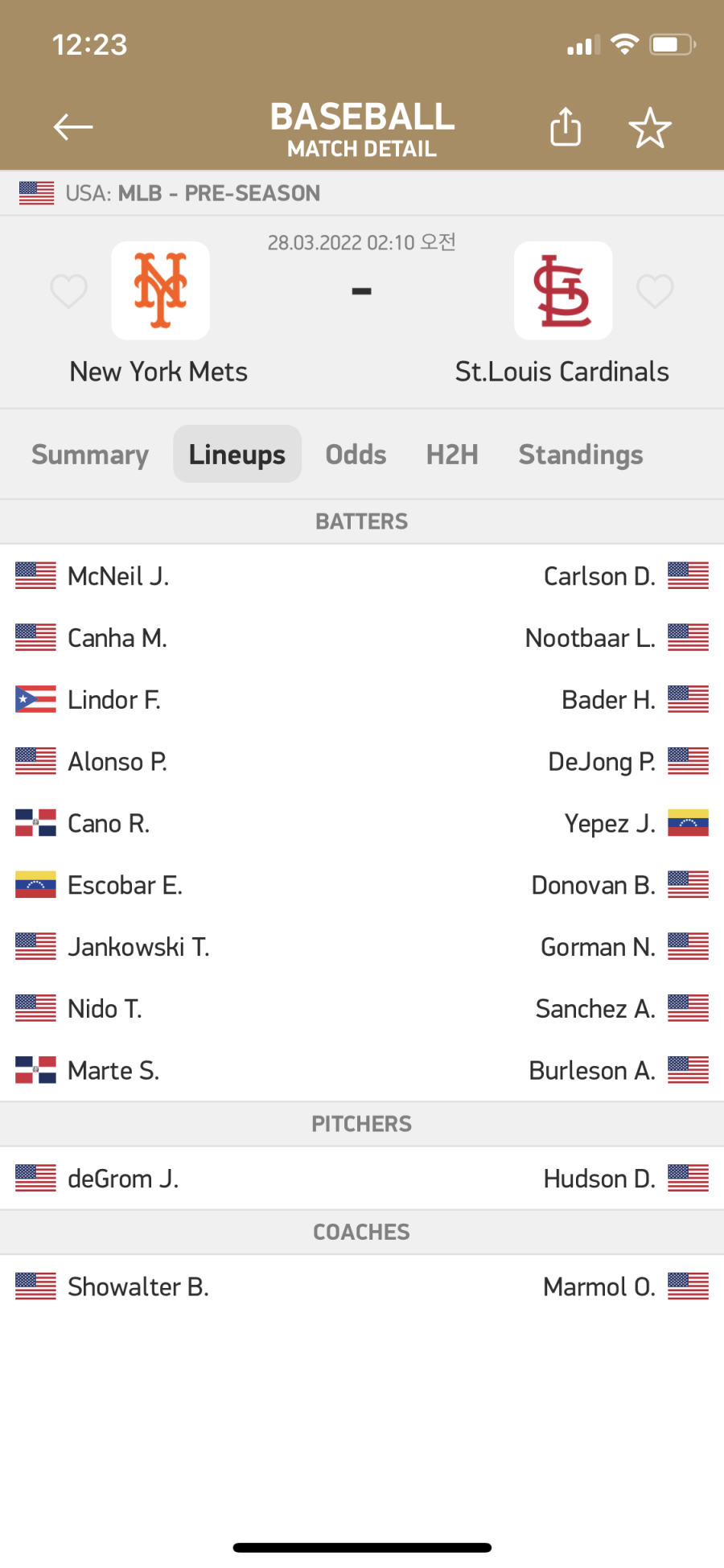The width and height of the screenshot is (724, 1568).
Task: Open pitcher deGrom J. details
Action: 123,1179
